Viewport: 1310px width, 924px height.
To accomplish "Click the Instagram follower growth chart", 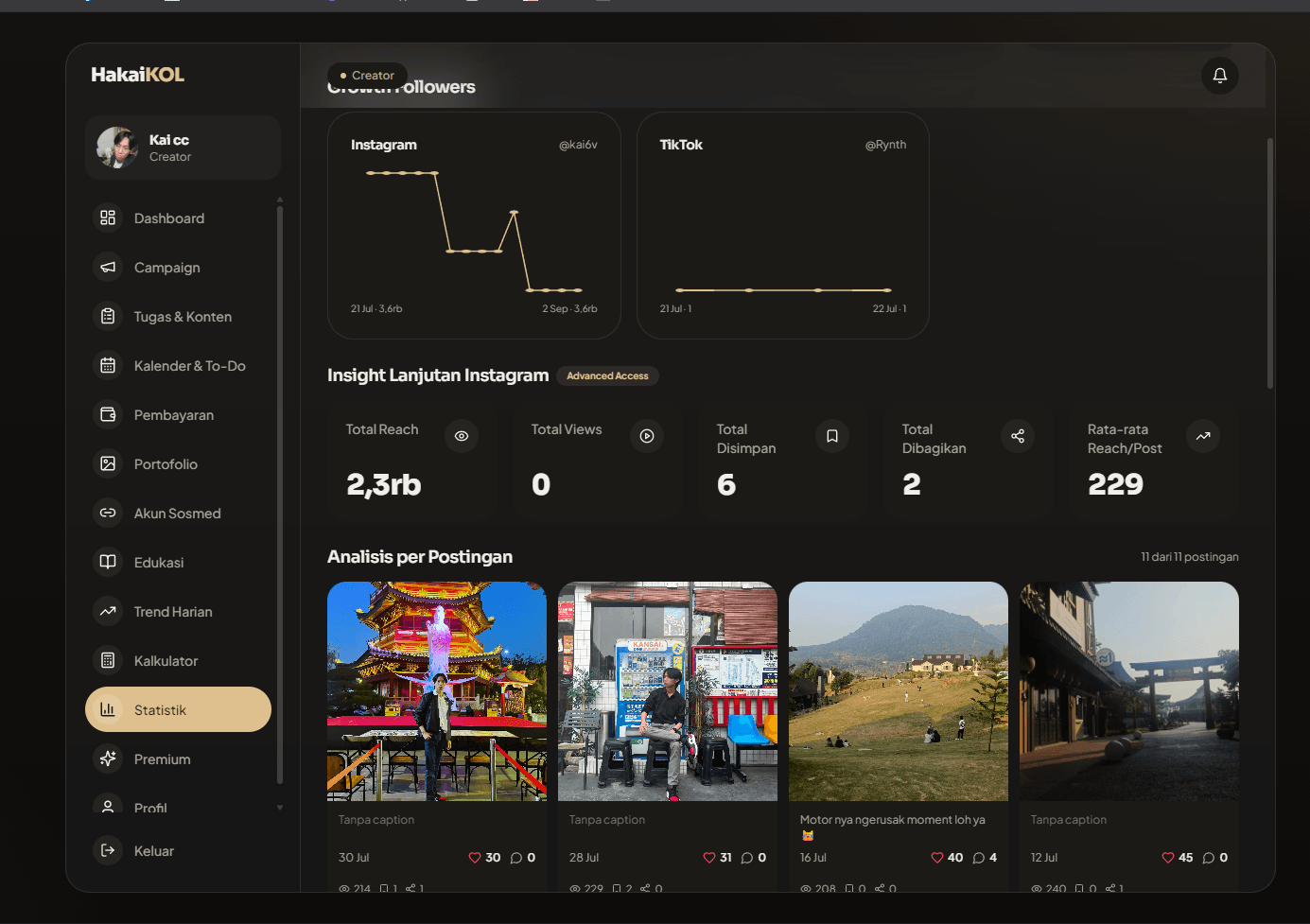I will pyautogui.click(x=474, y=232).
